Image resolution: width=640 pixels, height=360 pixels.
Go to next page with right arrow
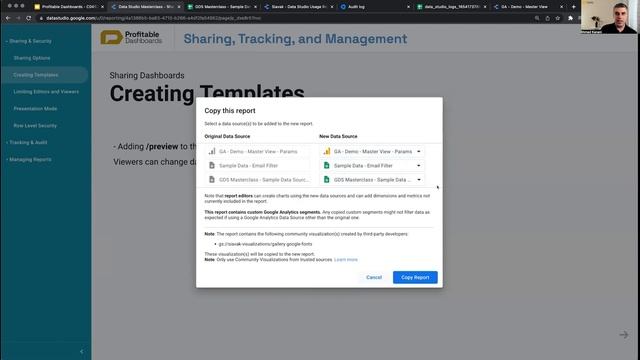624,335
